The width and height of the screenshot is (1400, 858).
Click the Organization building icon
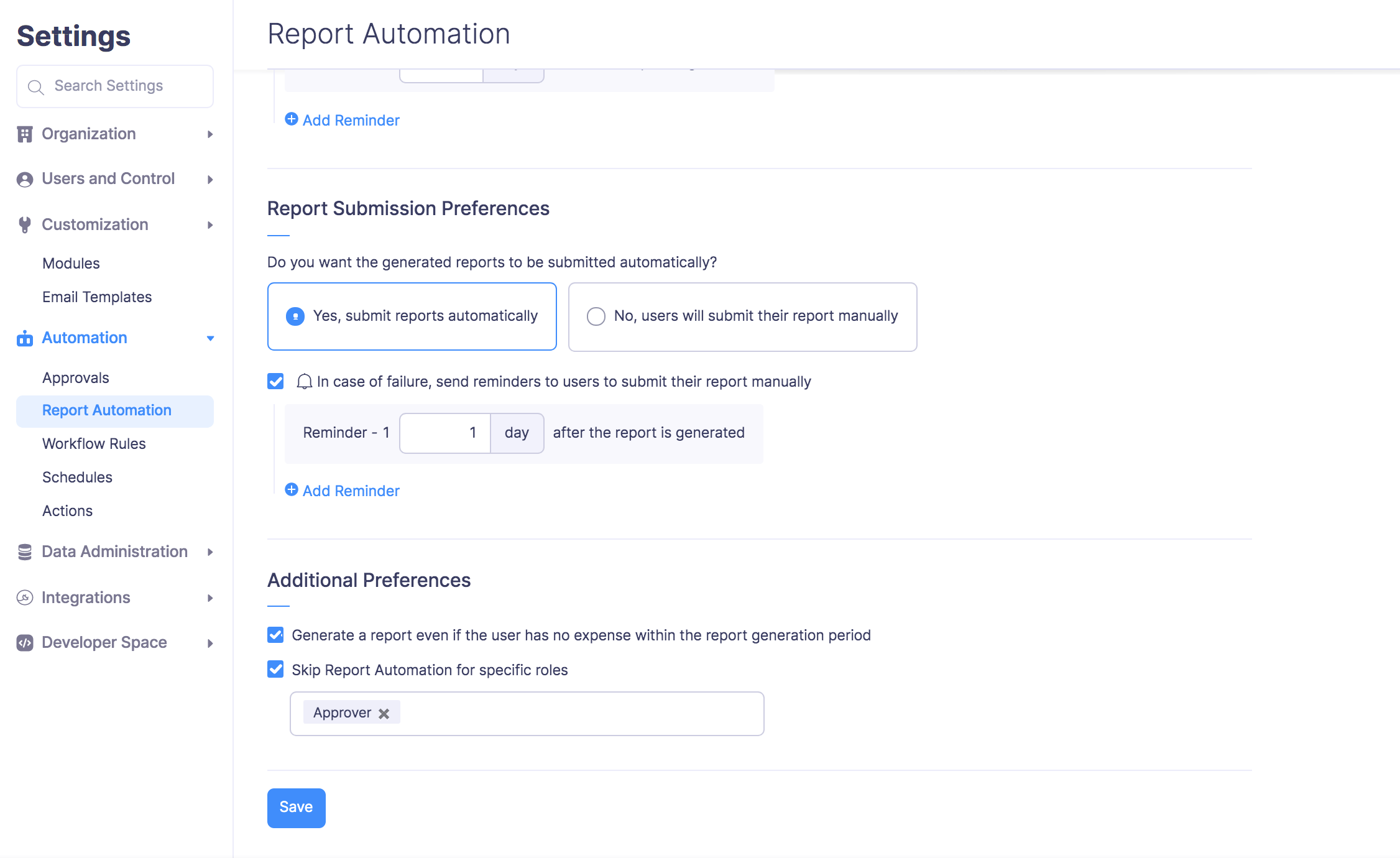coord(25,134)
